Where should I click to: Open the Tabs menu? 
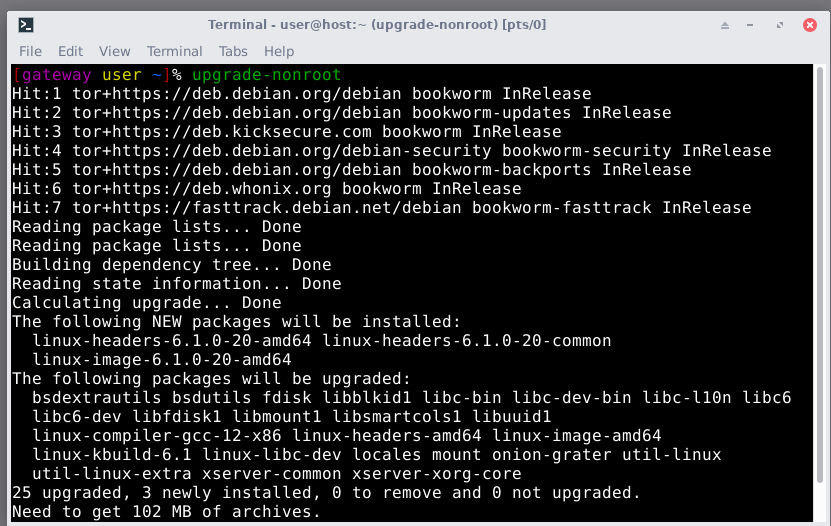coord(233,51)
